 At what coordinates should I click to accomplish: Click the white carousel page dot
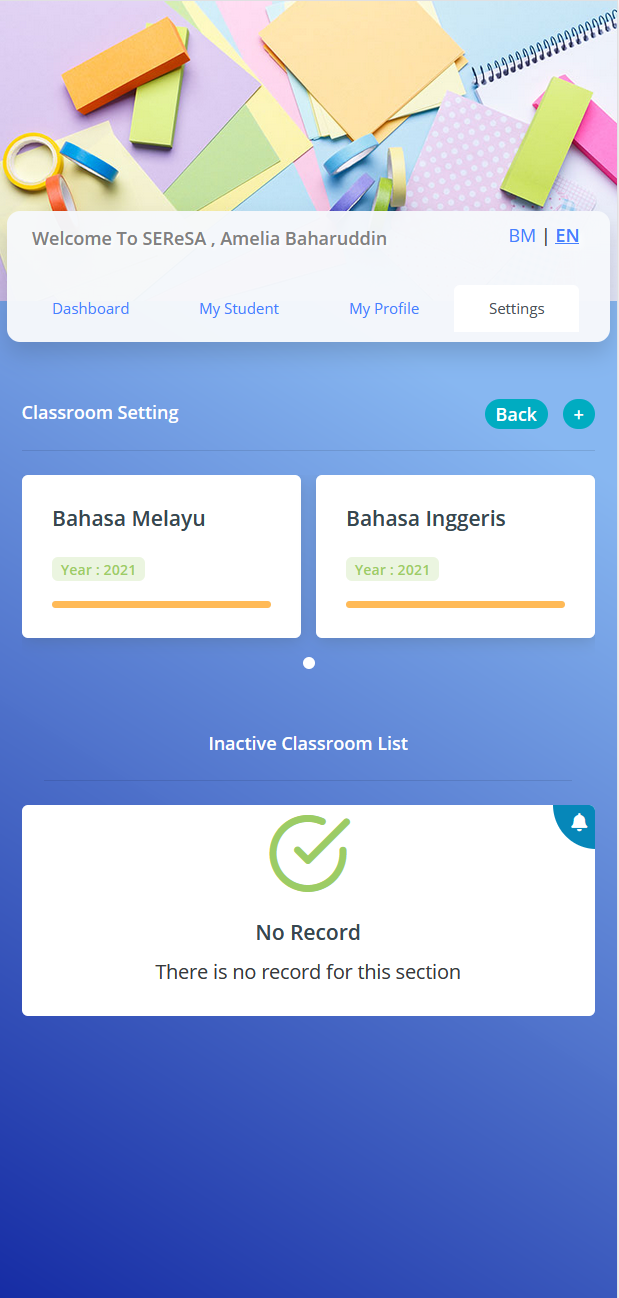pos(309,663)
